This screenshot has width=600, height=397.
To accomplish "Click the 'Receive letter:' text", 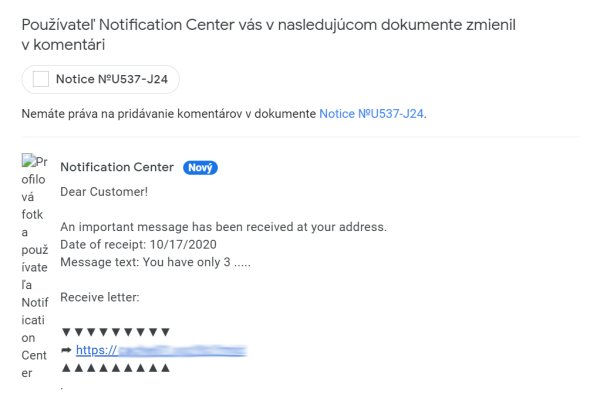I will [100, 297].
